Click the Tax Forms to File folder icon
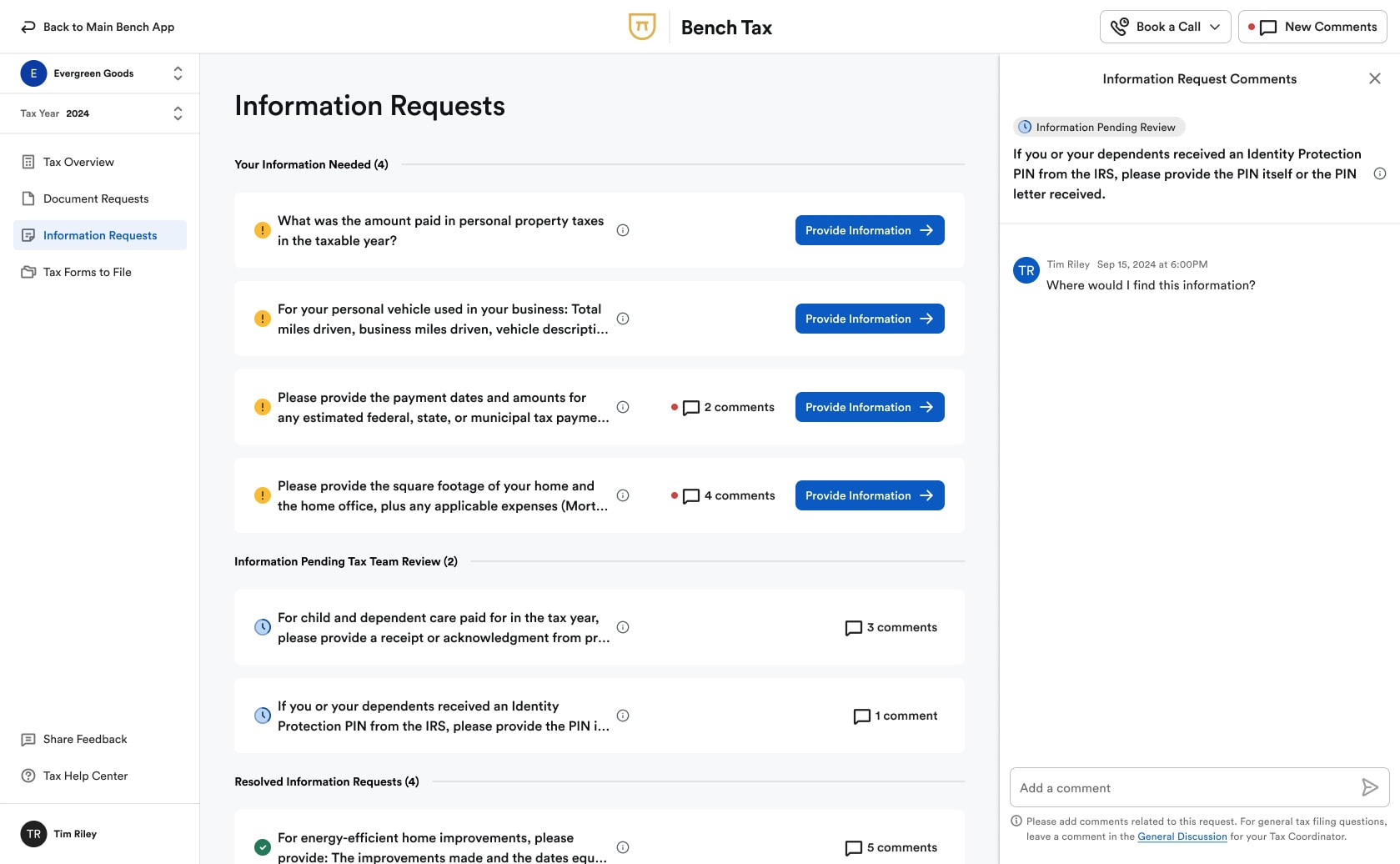The width and height of the screenshot is (1400, 864). point(28,272)
